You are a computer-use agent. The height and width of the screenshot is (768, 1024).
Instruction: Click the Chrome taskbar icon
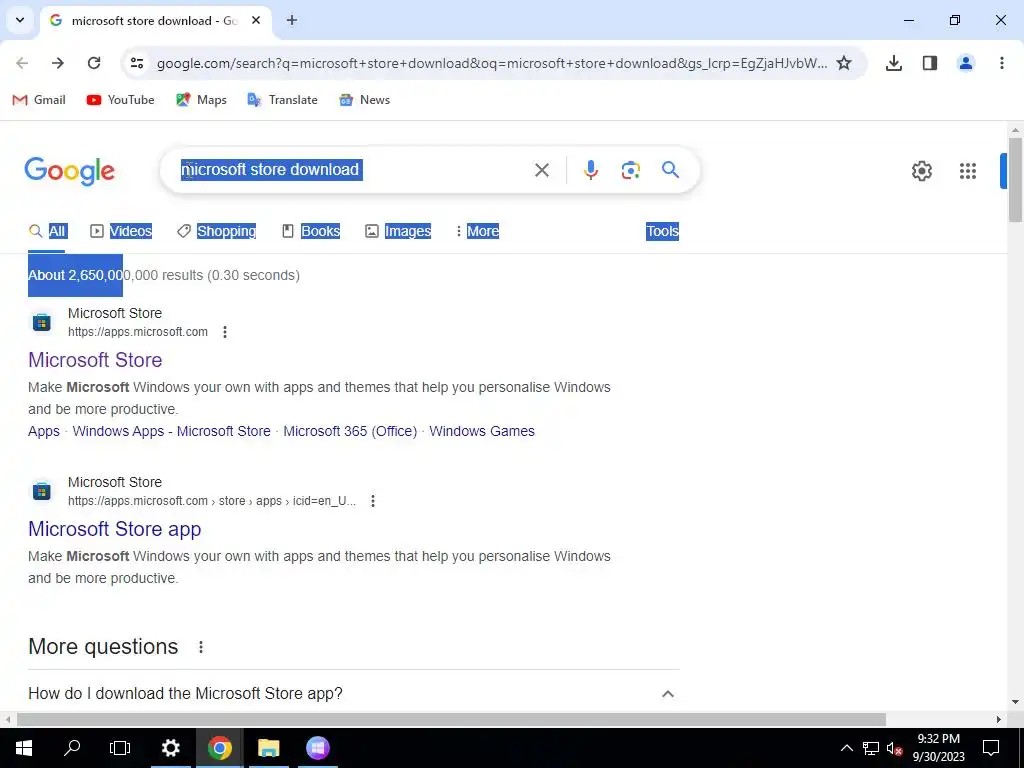(x=219, y=748)
